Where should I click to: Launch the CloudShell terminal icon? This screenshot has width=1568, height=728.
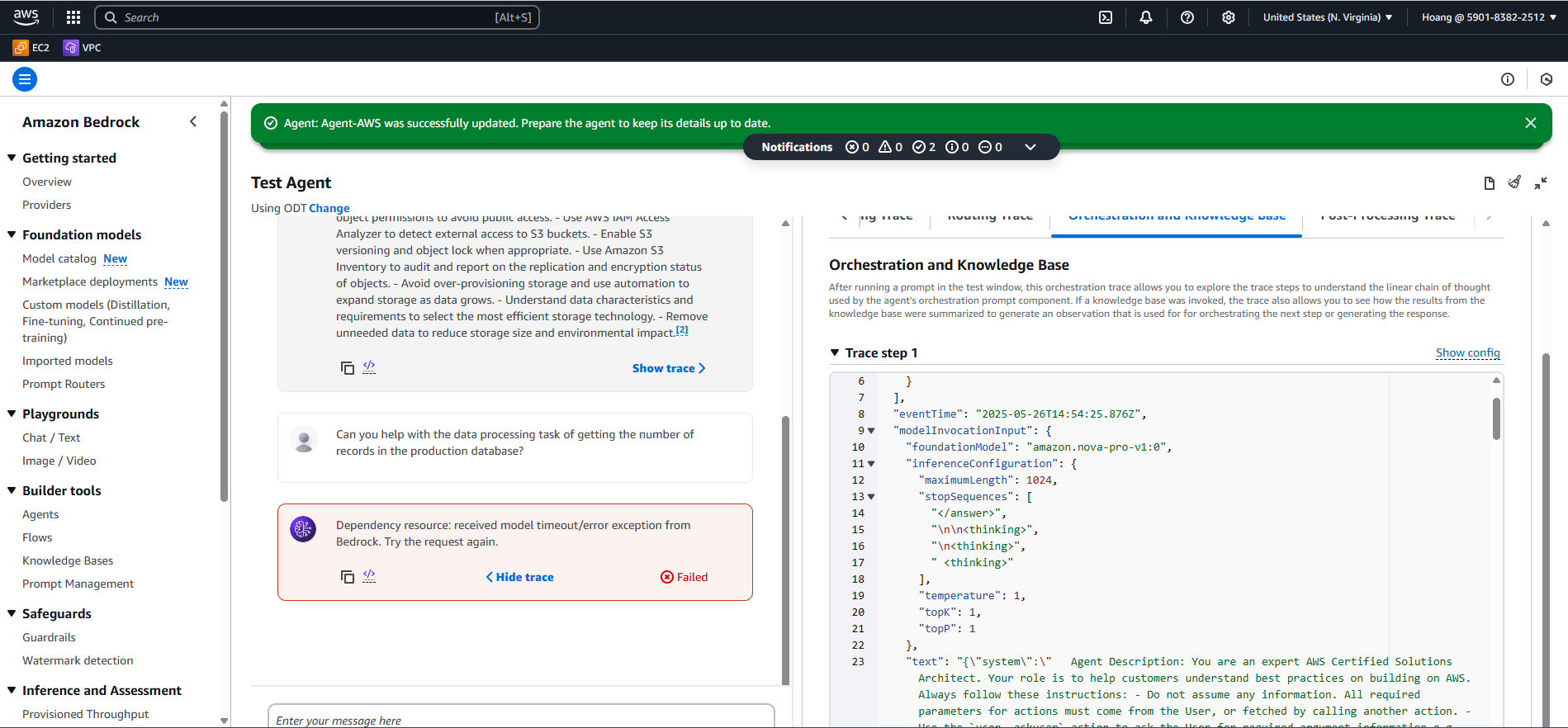click(1106, 17)
